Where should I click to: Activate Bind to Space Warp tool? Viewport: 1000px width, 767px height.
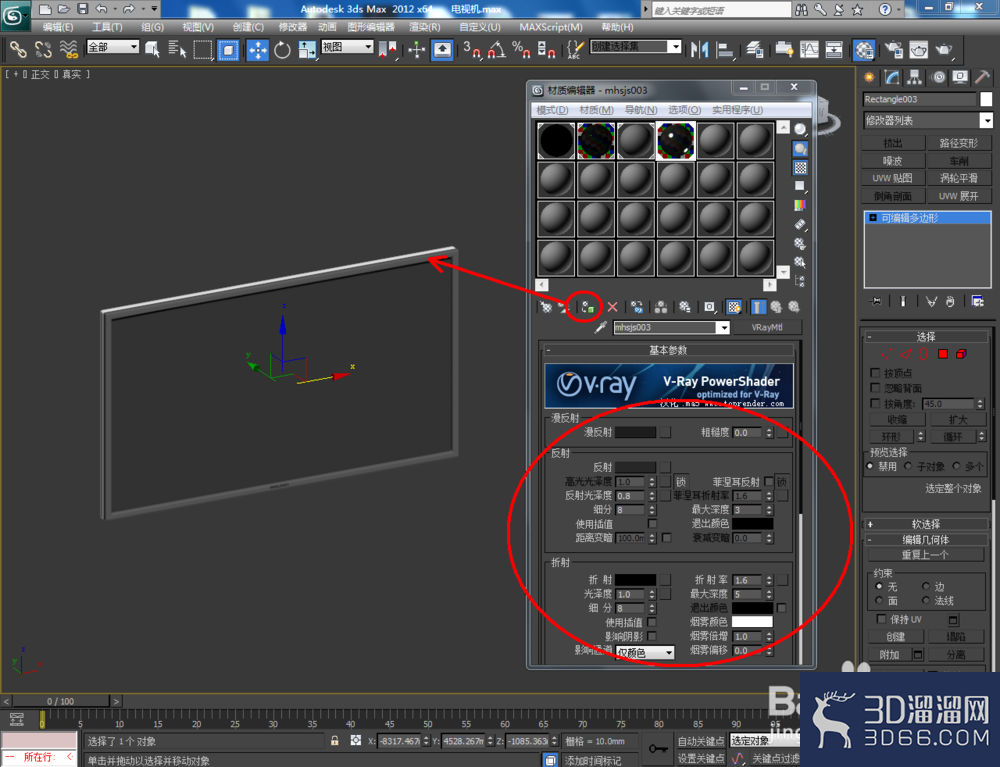coord(68,50)
